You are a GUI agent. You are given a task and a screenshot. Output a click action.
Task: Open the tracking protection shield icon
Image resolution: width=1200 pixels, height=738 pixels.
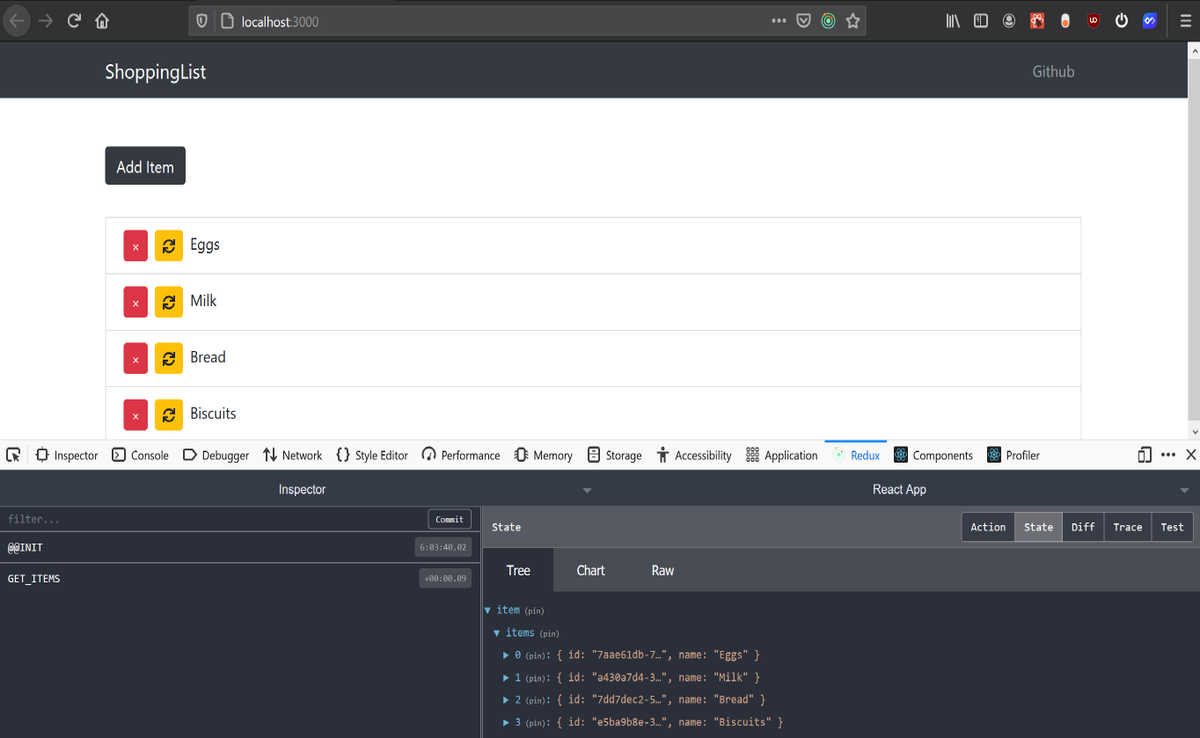click(x=202, y=21)
